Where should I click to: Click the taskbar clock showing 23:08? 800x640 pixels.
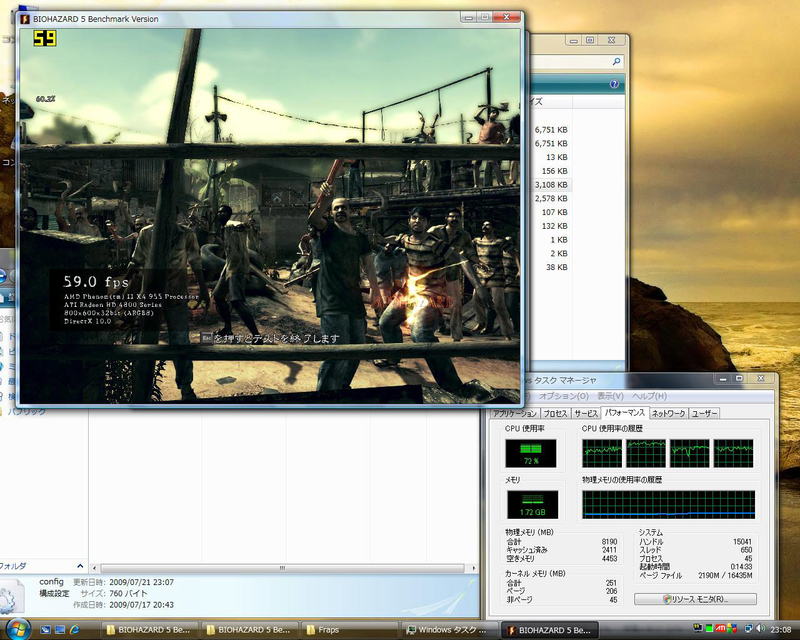point(781,629)
